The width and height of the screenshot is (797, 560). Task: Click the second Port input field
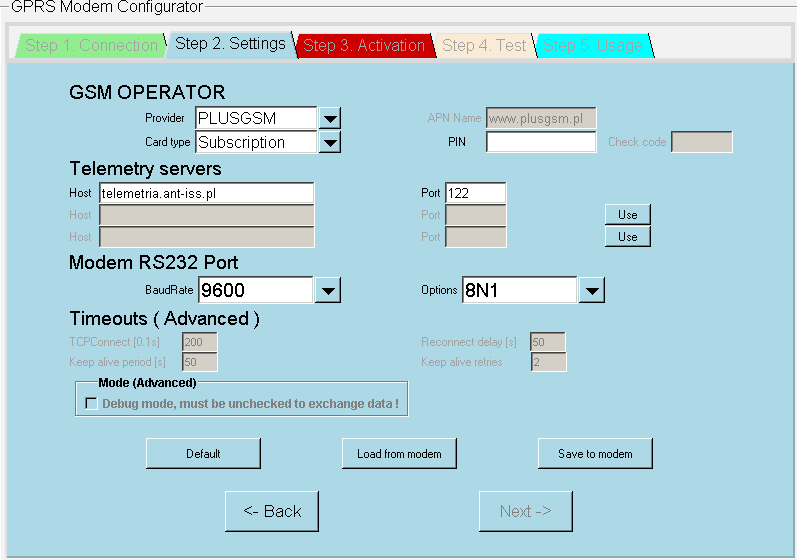tap(475, 215)
